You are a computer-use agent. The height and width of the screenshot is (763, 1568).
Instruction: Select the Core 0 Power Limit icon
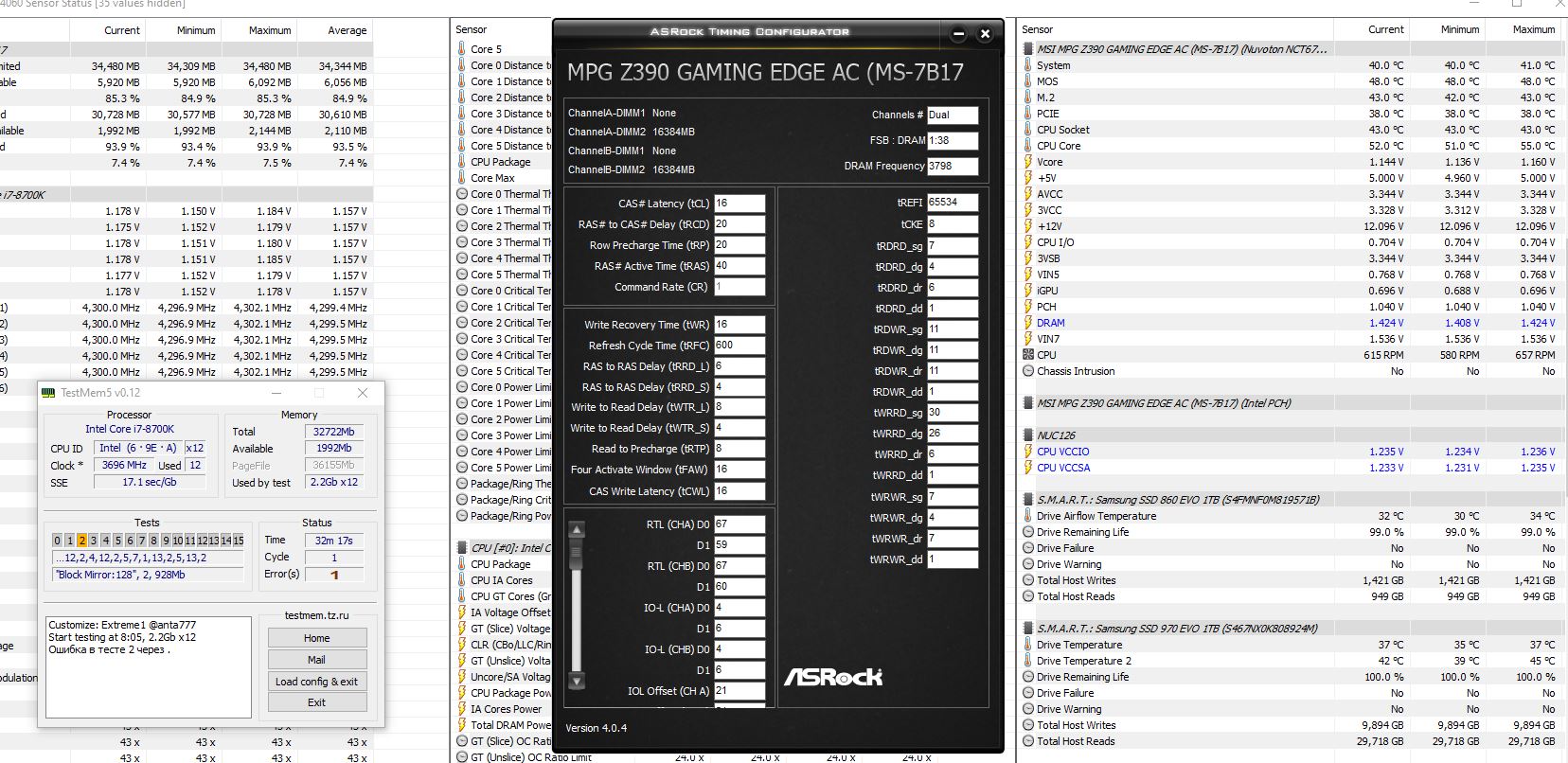point(462,387)
